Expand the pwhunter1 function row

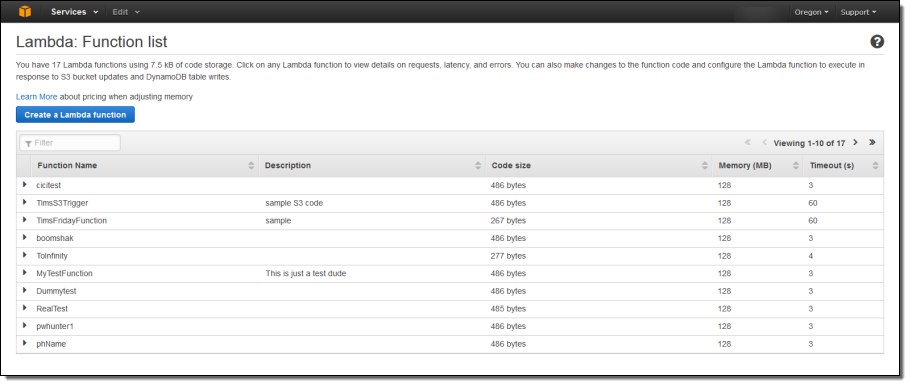[x=24, y=325]
